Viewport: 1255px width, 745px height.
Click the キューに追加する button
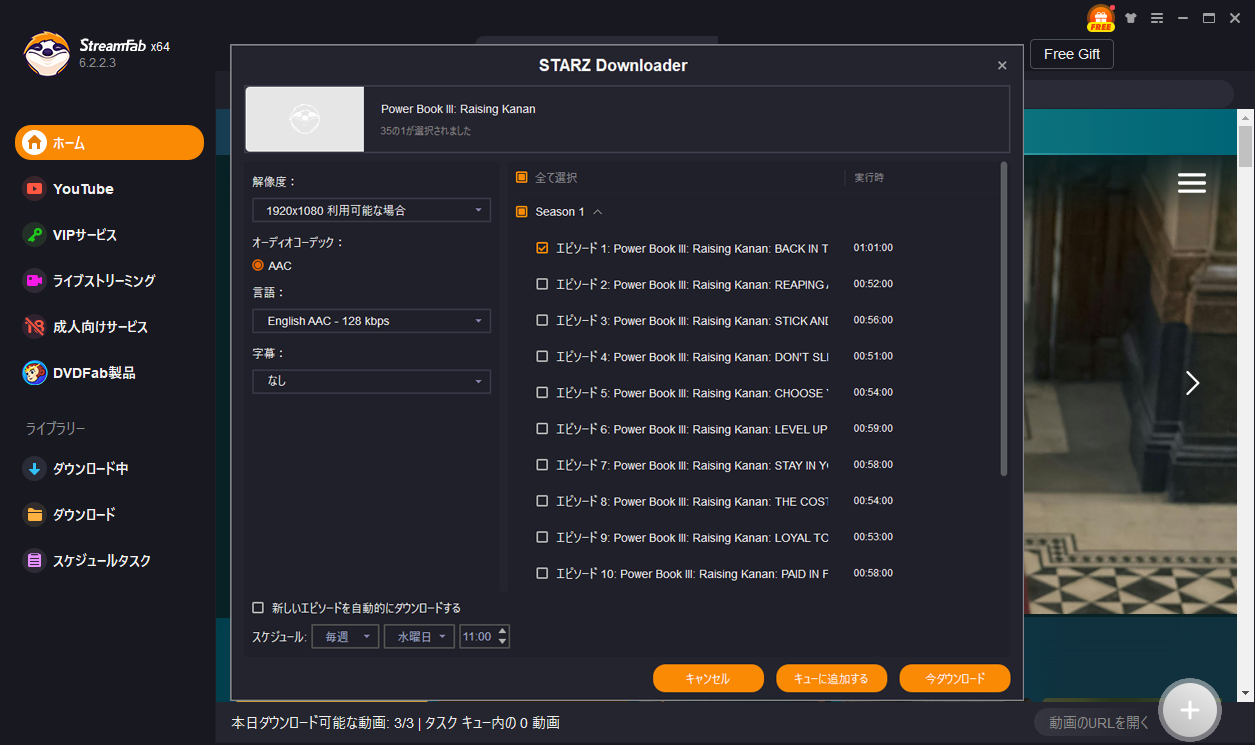pos(831,678)
